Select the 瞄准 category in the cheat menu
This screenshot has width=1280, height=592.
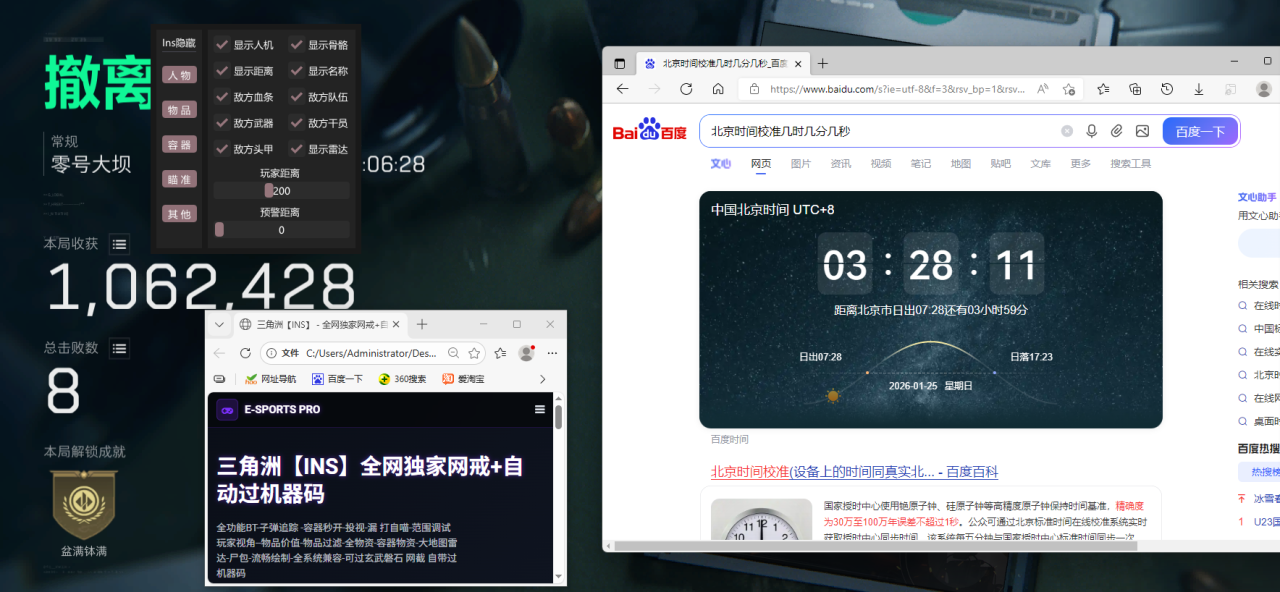[x=179, y=178]
